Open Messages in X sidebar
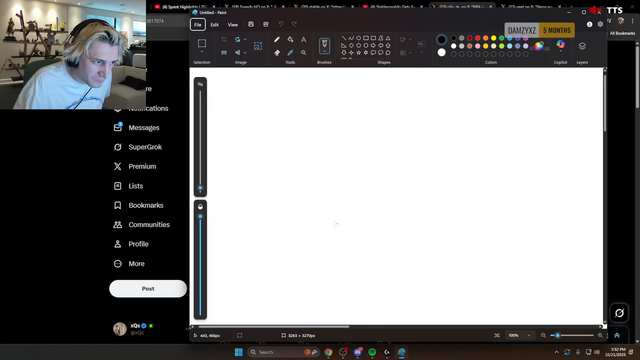The height and width of the screenshot is (360, 640). pos(137,128)
